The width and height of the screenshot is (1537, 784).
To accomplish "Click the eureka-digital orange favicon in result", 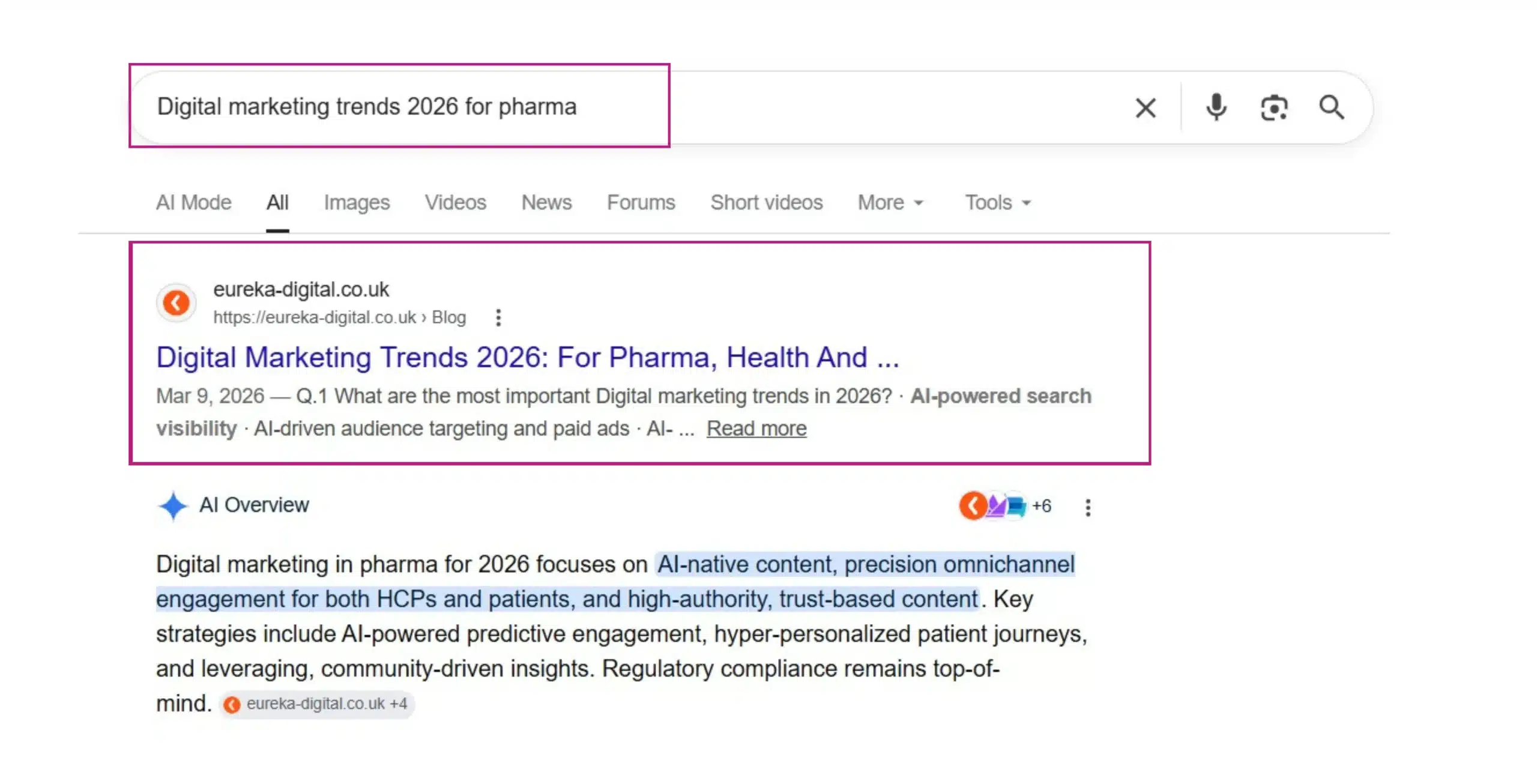I will coord(176,303).
